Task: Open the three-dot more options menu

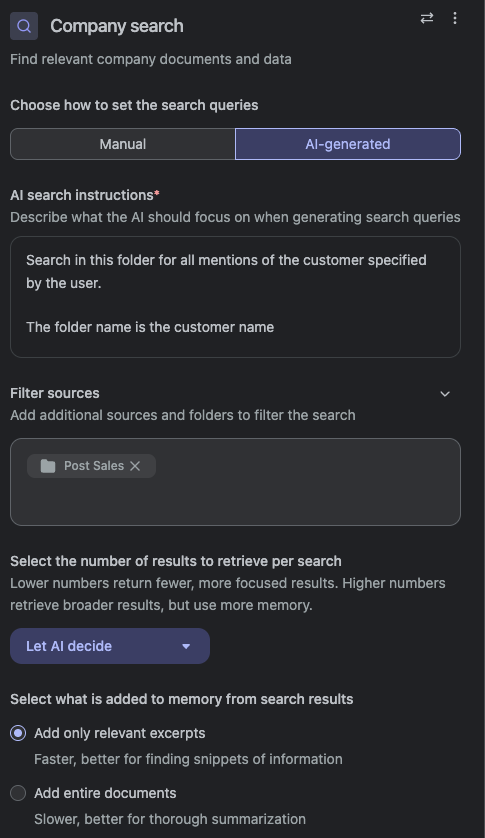Action: 455,18
